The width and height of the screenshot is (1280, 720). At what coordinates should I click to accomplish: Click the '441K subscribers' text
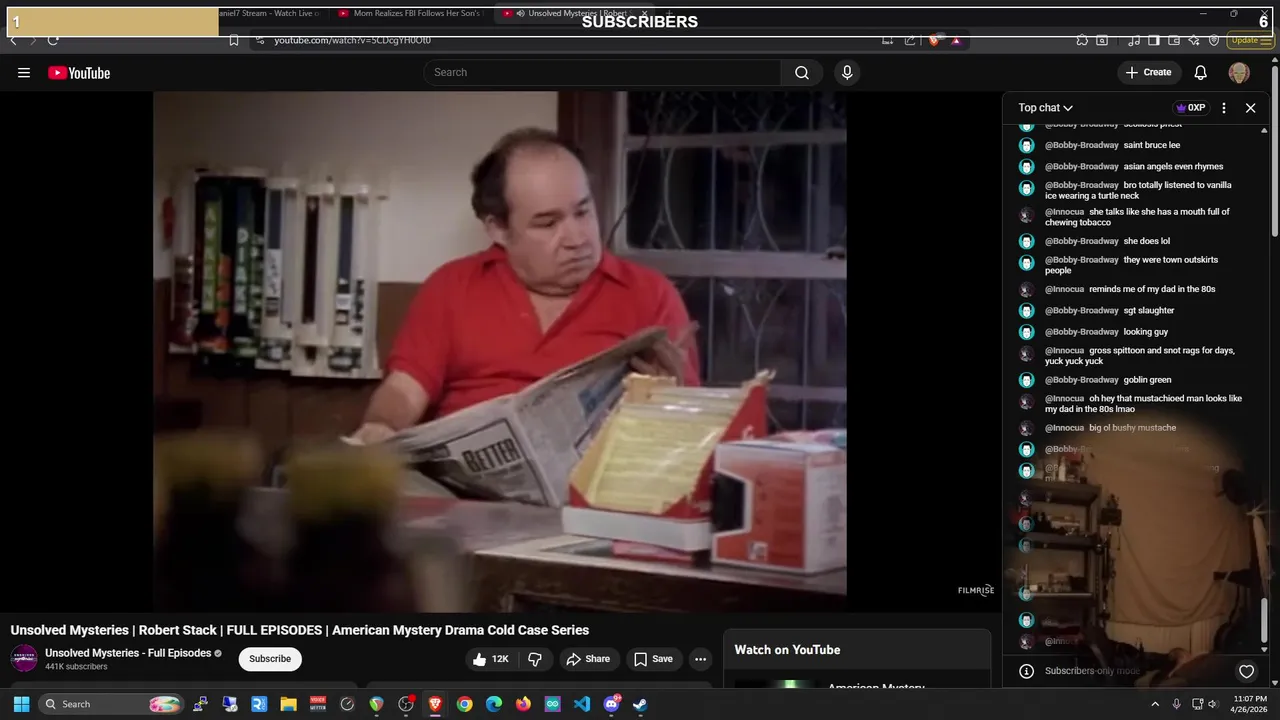coord(76,667)
